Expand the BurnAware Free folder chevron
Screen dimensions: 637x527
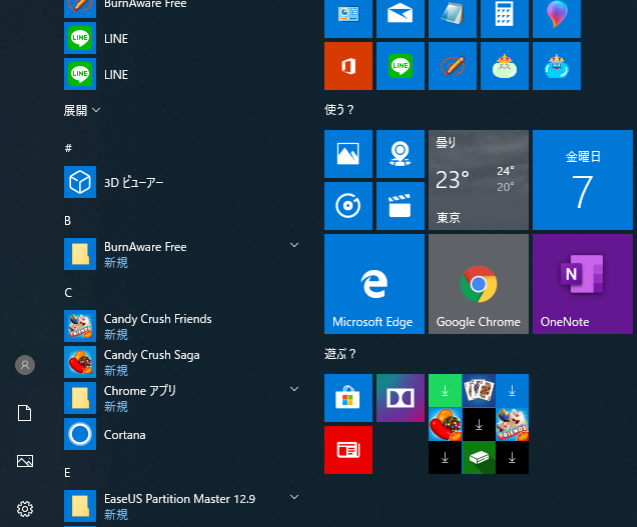294,245
